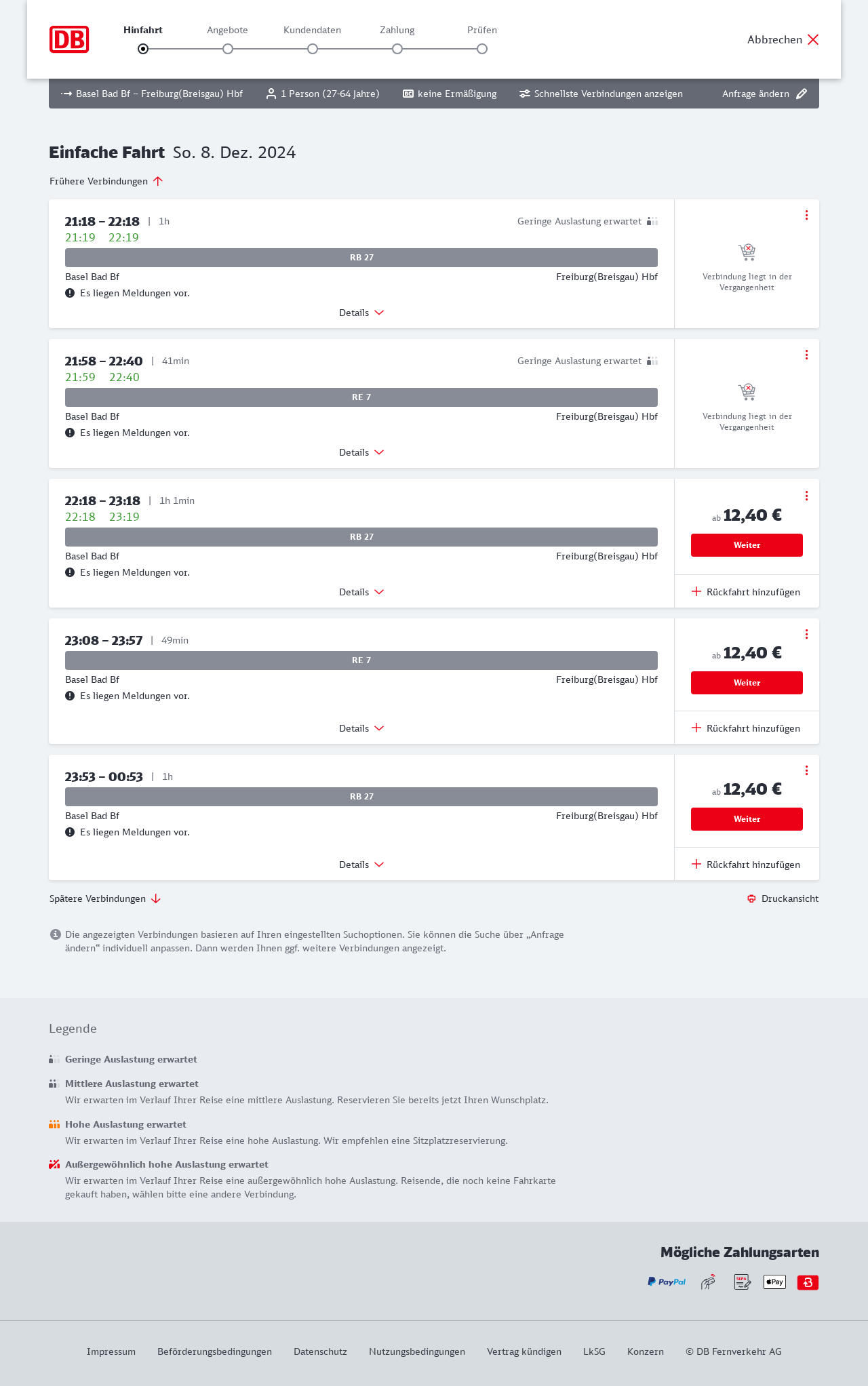
Task: Open three-dot menu for 23:08 connection
Action: (806, 634)
